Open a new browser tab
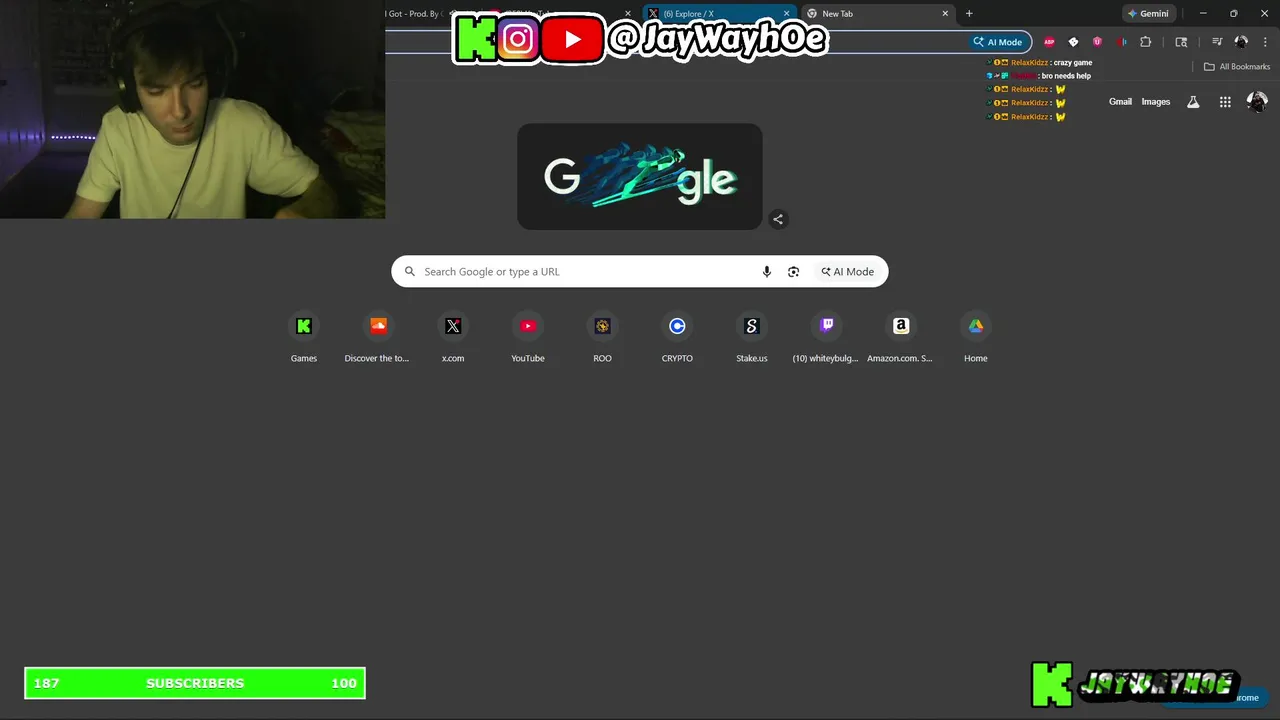 pyautogui.click(x=969, y=14)
